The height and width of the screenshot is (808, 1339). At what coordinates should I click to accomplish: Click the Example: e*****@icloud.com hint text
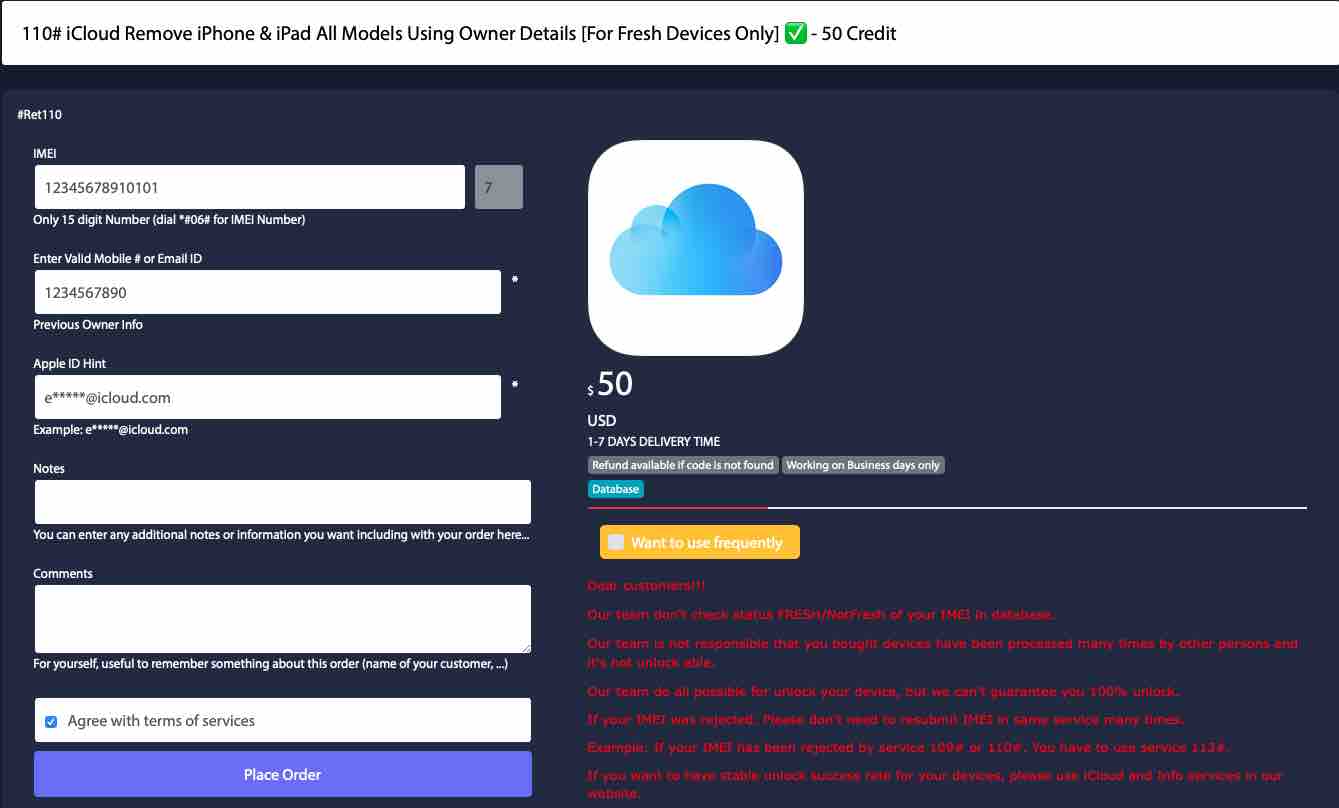point(111,430)
